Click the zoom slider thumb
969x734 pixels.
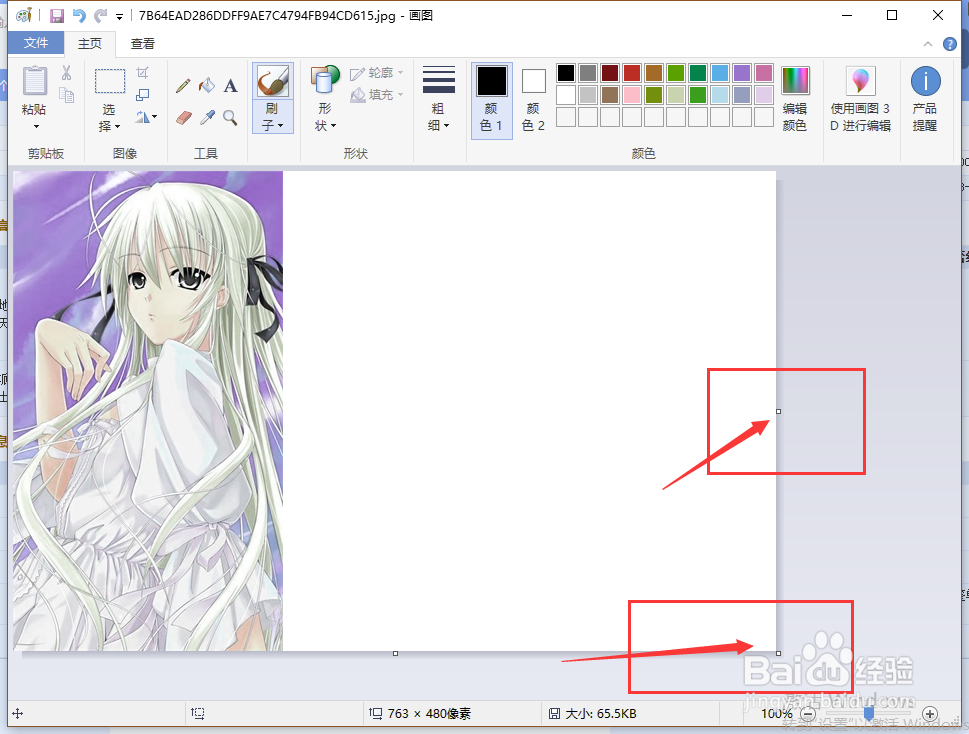868,714
